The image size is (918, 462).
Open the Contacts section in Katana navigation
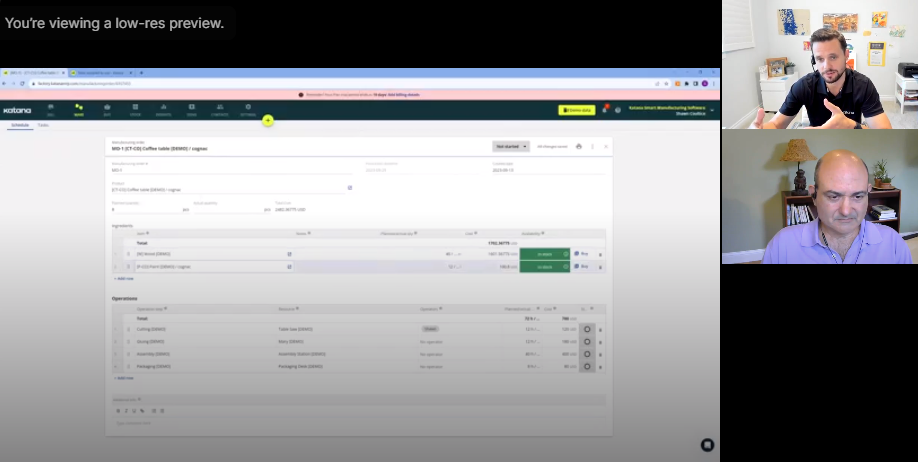coord(220,110)
